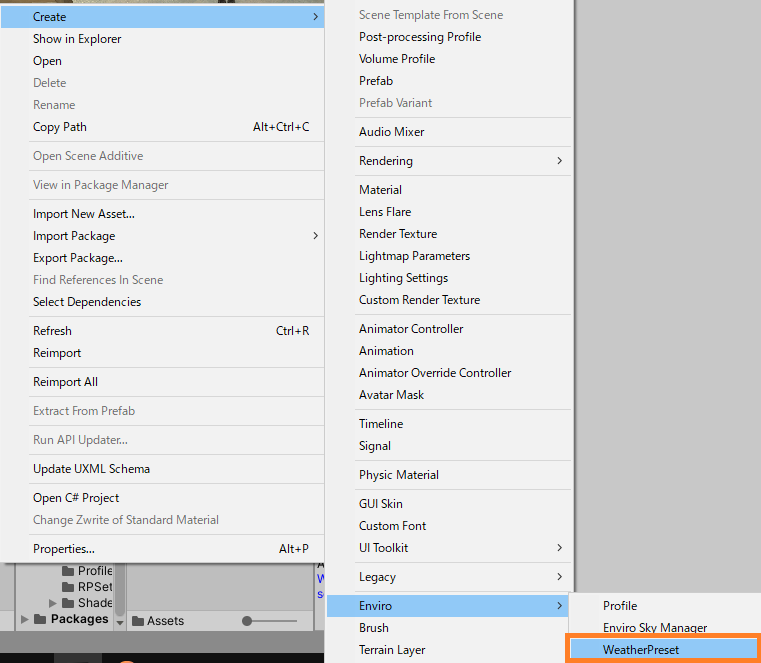Expand the Packages folder tree
This screenshot has width=761, height=663.
coord(24,619)
